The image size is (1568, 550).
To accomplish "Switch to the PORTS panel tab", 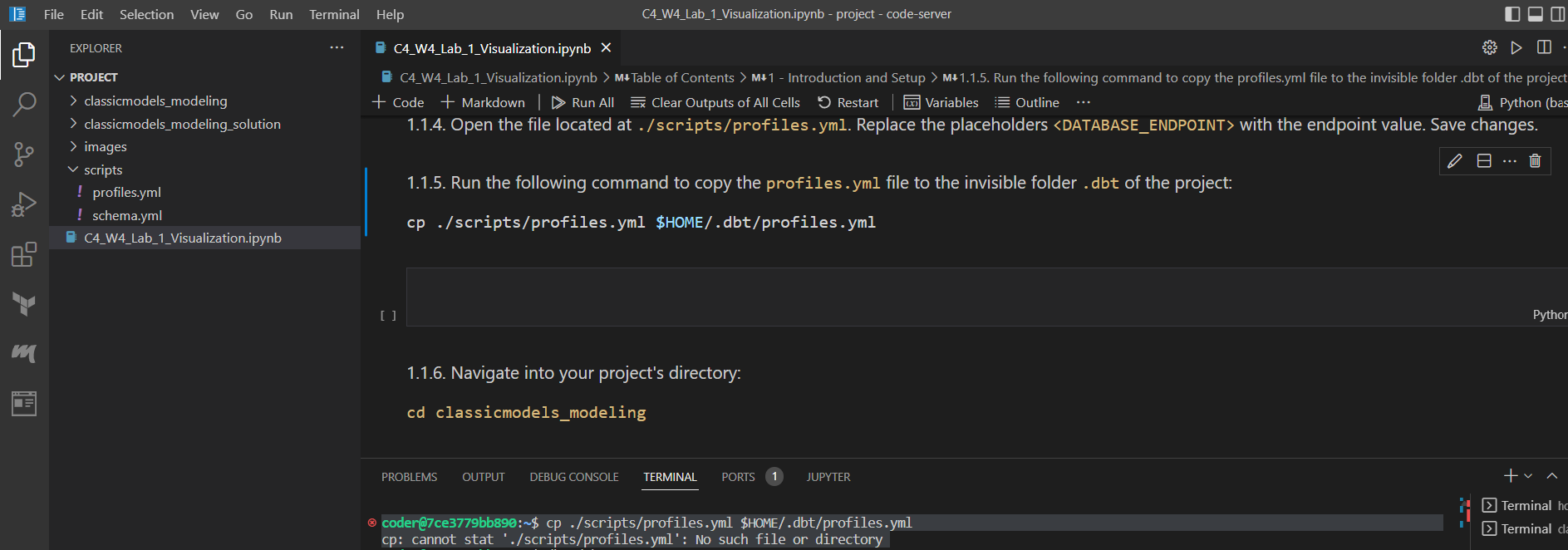I will coord(738,477).
